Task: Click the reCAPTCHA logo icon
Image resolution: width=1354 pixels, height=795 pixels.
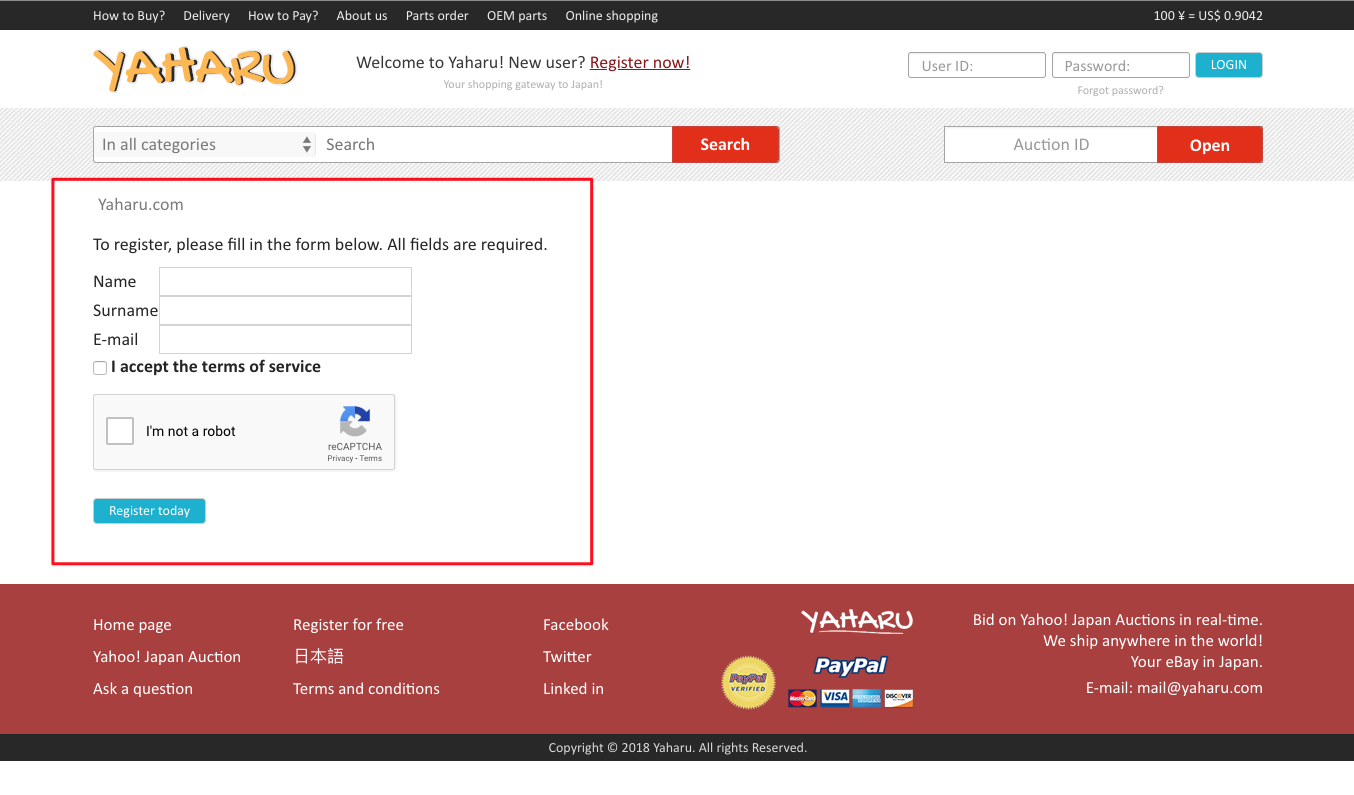Action: [x=355, y=421]
